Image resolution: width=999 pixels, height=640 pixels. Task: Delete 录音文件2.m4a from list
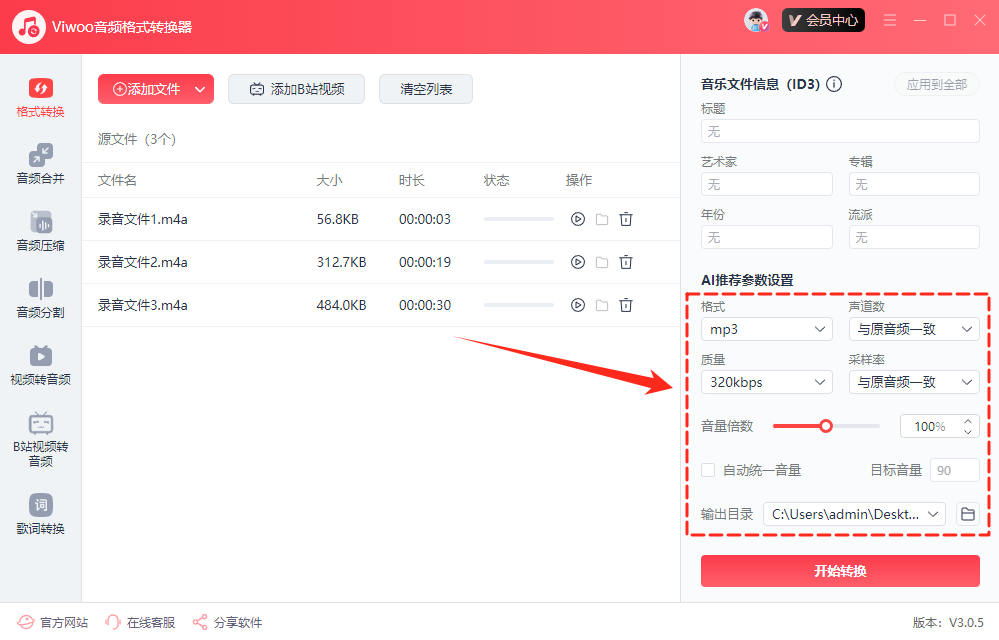(x=626, y=262)
